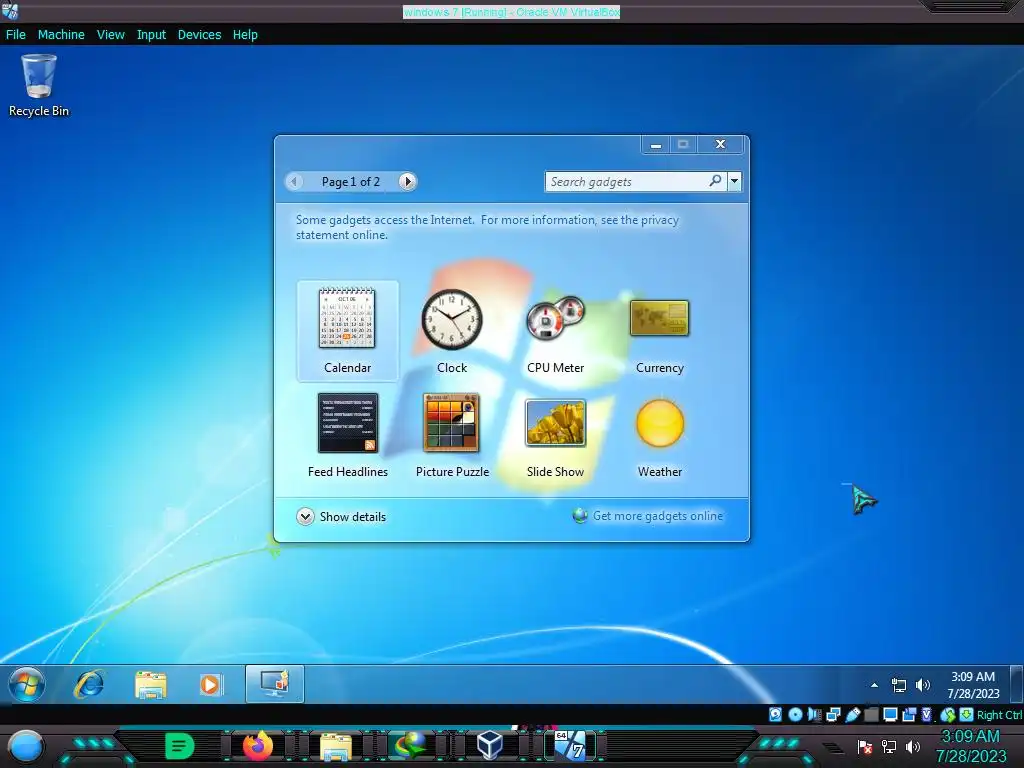1024x768 pixels.
Task: Open the VirtualBox Input menu
Action: click(151, 35)
